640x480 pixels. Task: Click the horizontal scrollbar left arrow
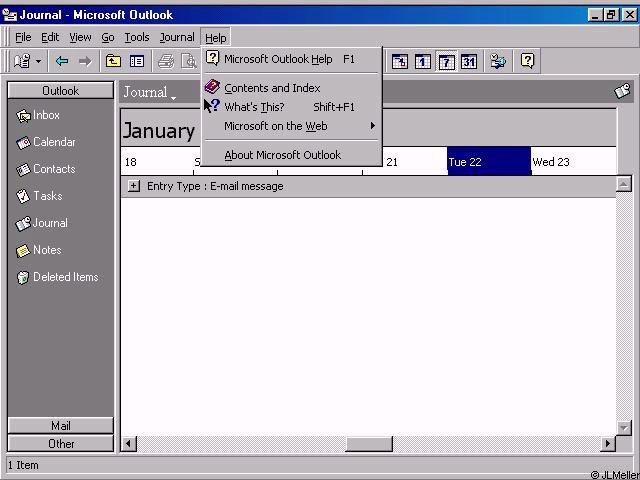tap(129, 444)
